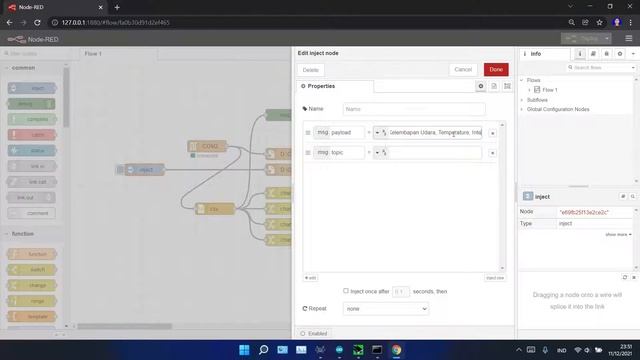Refresh the tip with the cycle icon
The width and height of the screenshot is (640, 360).
coord(624,278)
